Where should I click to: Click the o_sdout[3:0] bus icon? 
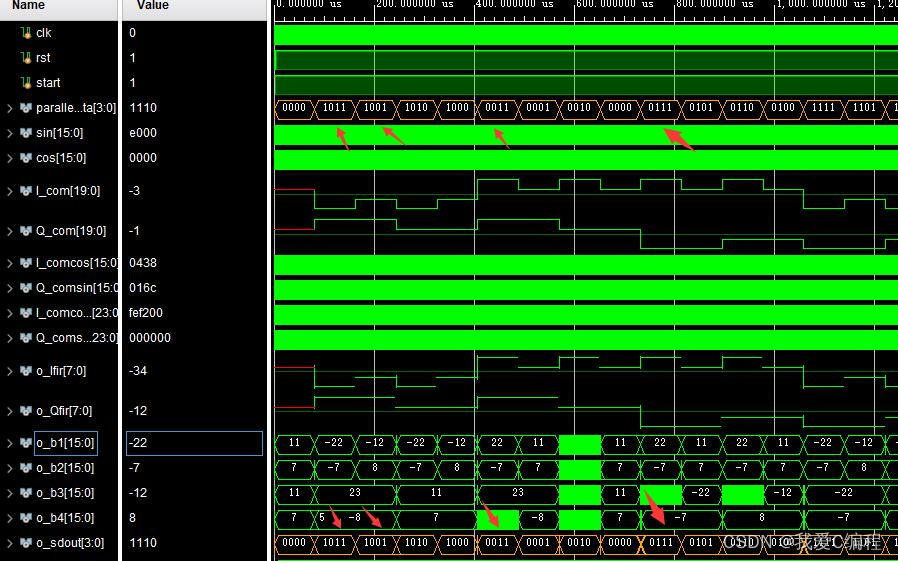tap(26, 543)
